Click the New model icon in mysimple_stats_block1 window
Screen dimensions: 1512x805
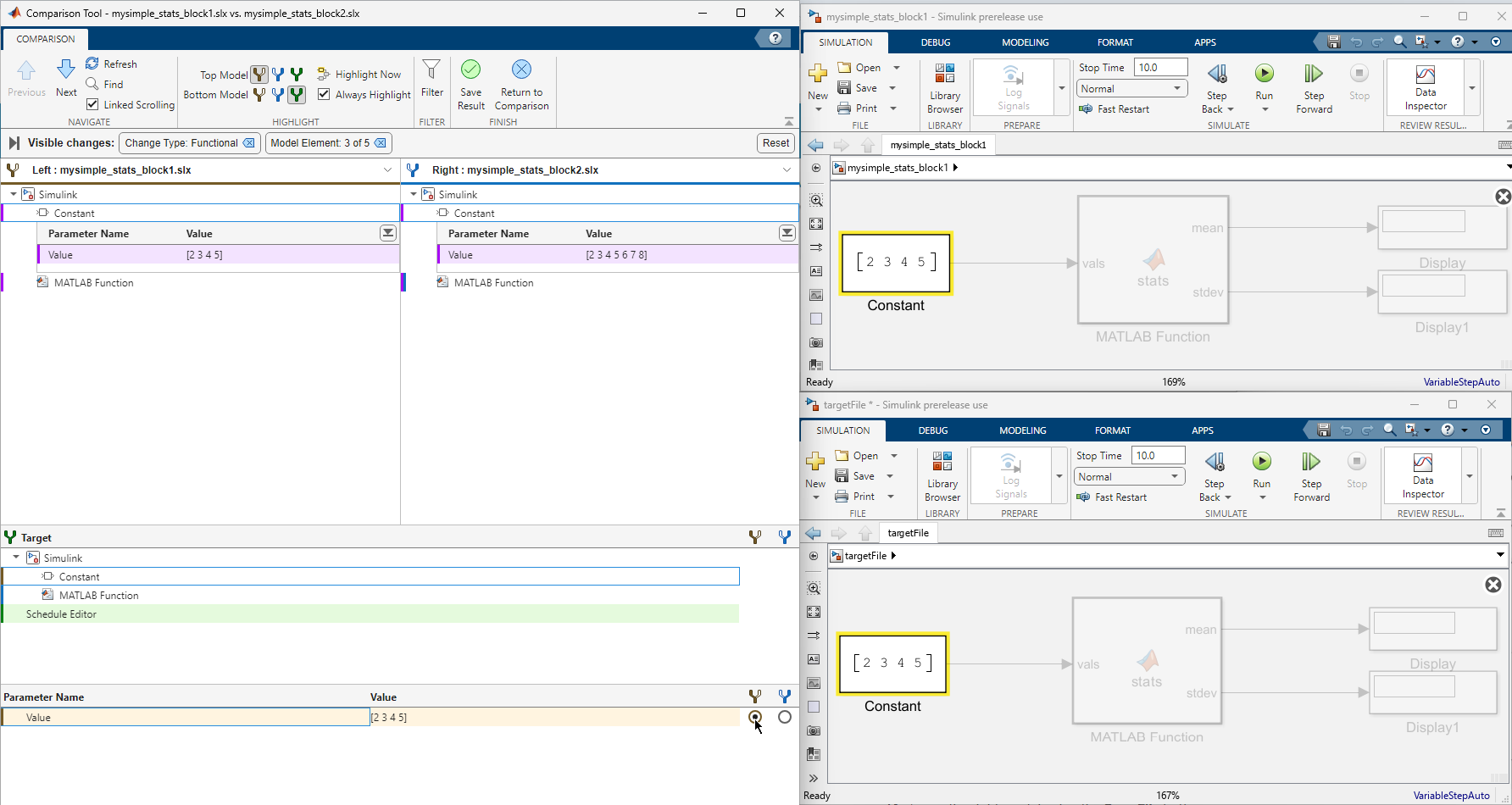click(818, 73)
